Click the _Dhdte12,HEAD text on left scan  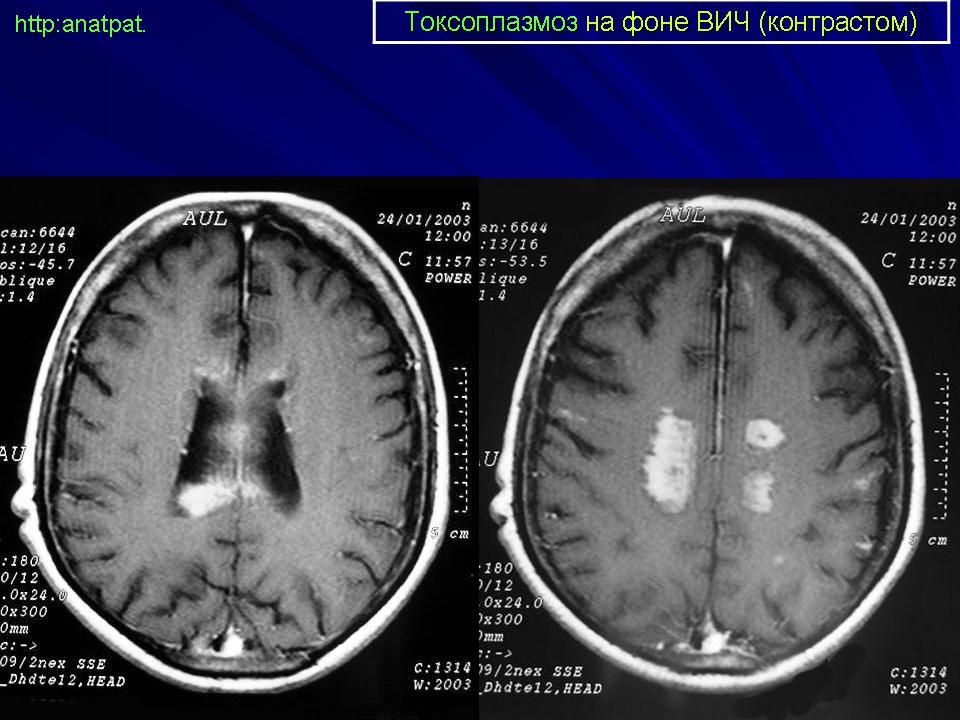[50, 680]
